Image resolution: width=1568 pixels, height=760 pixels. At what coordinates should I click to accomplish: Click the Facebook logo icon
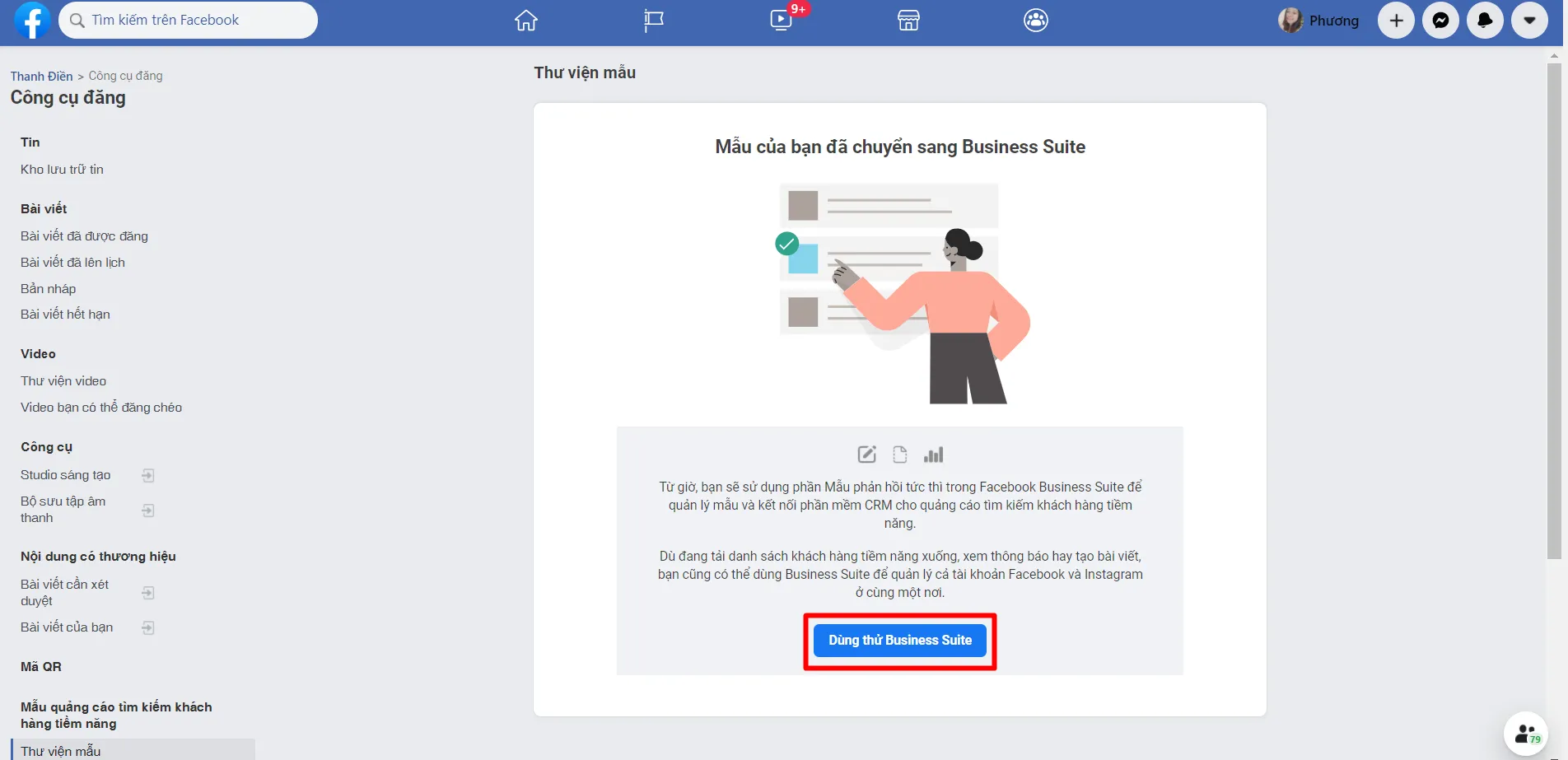(x=32, y=21)
